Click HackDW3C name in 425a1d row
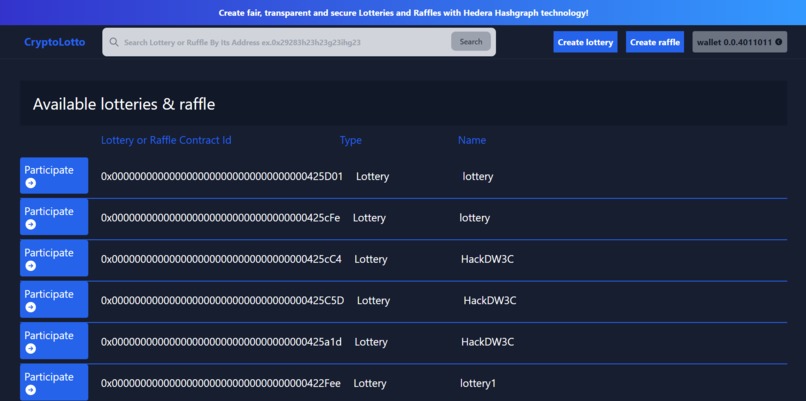Image resolution: width=806 pixels, height=401 pixels. (487, 342)
